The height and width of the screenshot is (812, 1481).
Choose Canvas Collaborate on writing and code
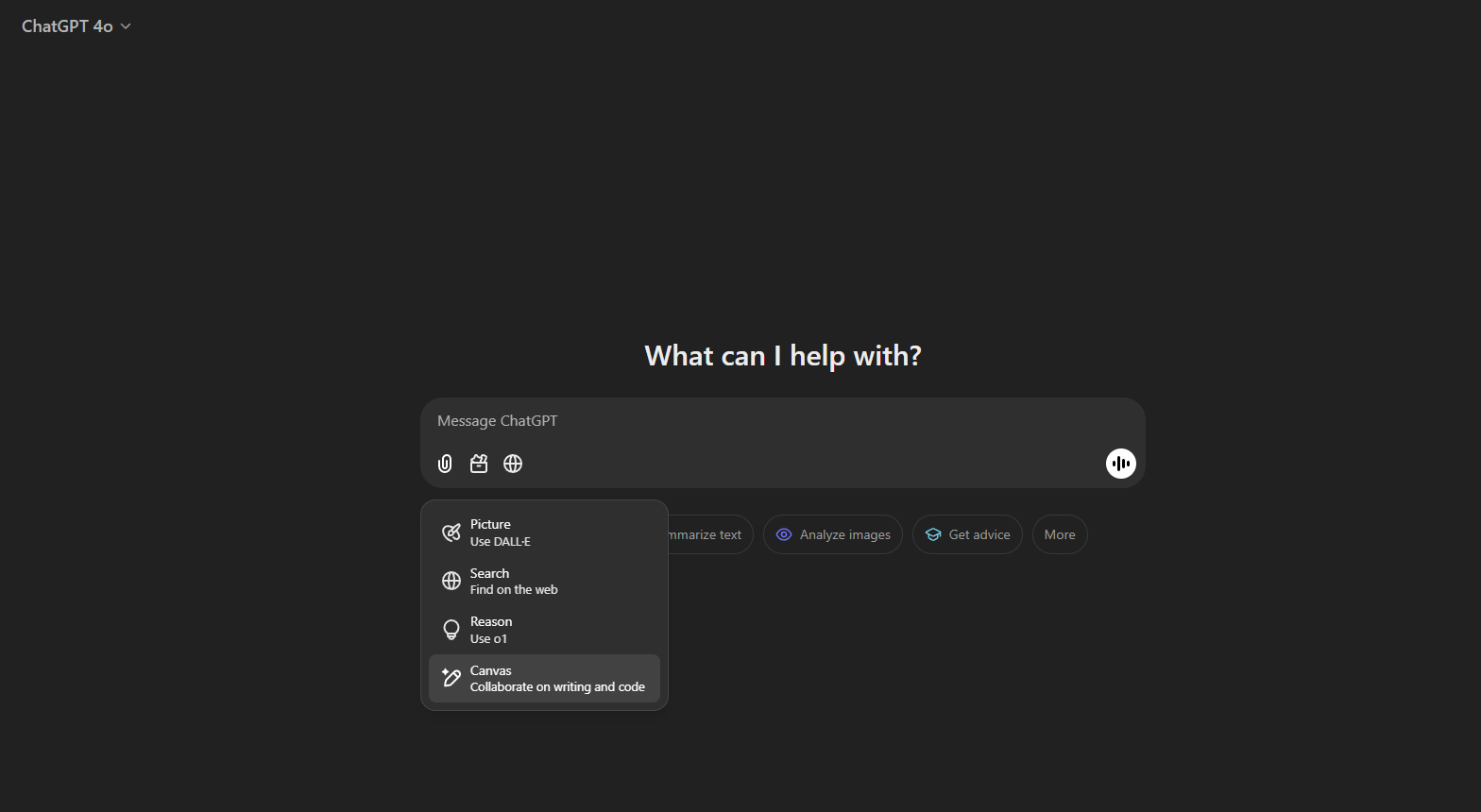coord(544,679)
